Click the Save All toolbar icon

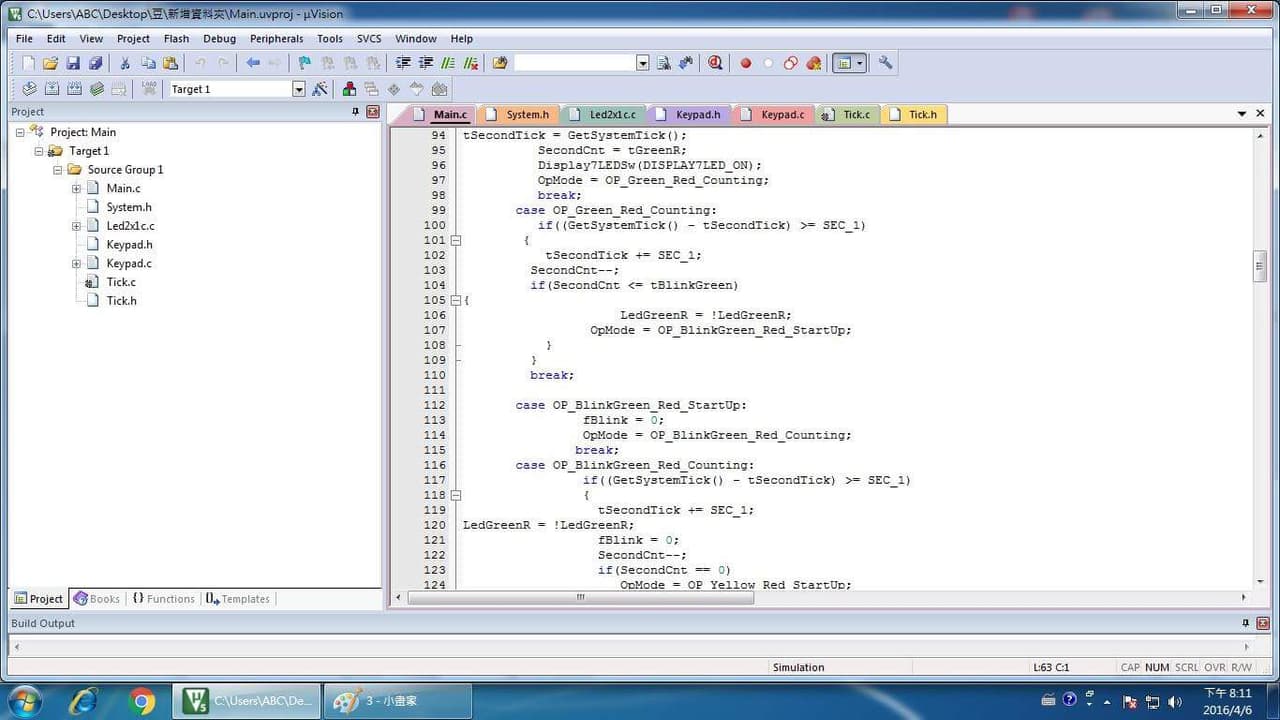(95, 63)
